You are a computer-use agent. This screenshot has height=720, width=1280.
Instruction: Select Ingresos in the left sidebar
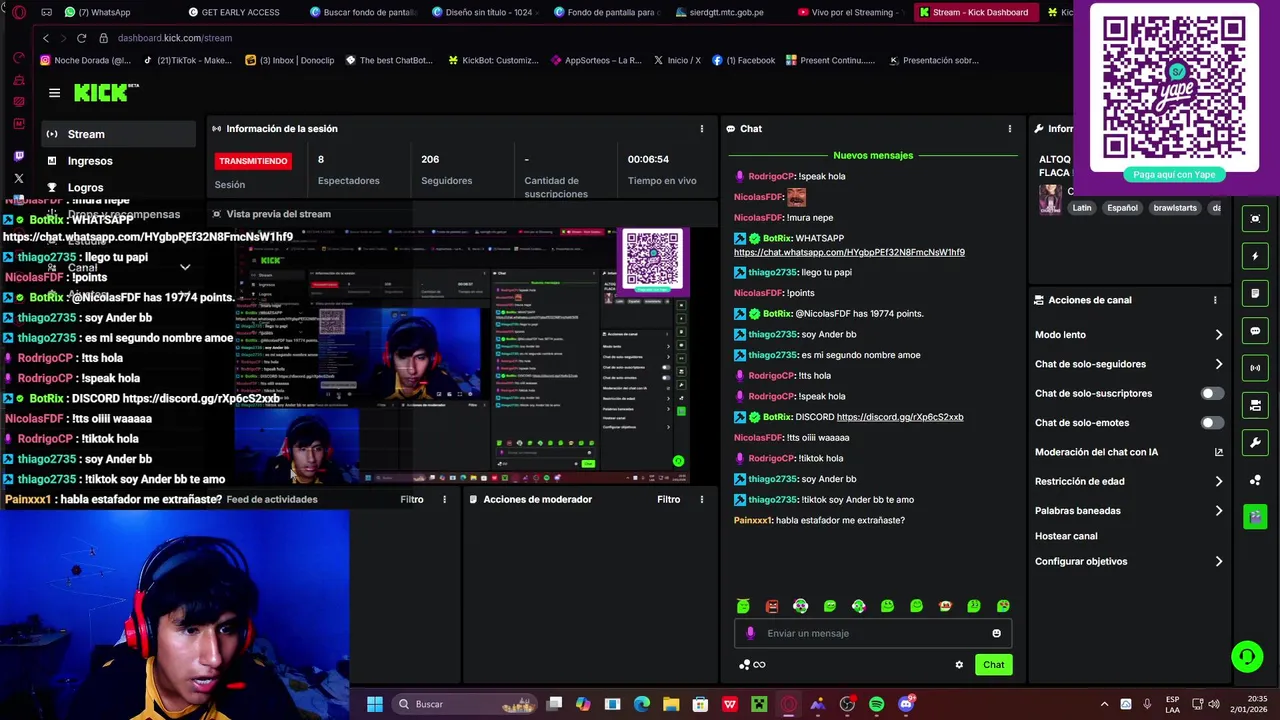tap(119, 161)
